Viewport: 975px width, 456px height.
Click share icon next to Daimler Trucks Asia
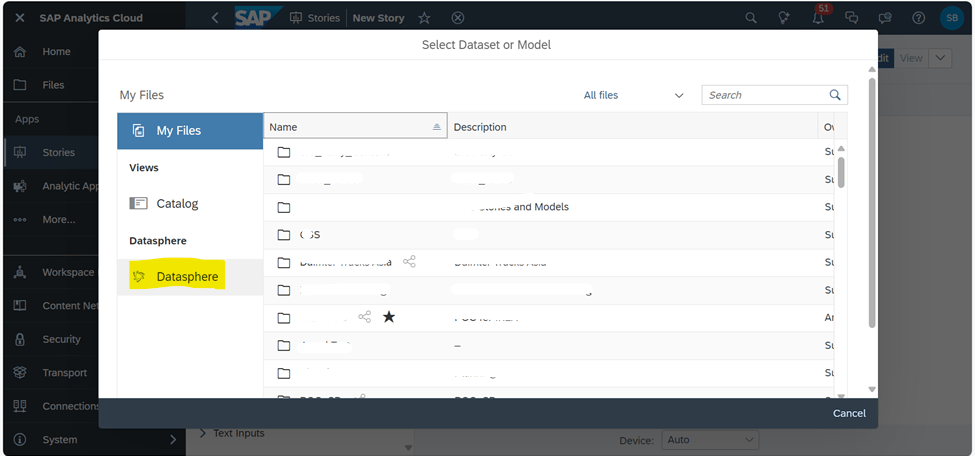[x=409, y=262]
